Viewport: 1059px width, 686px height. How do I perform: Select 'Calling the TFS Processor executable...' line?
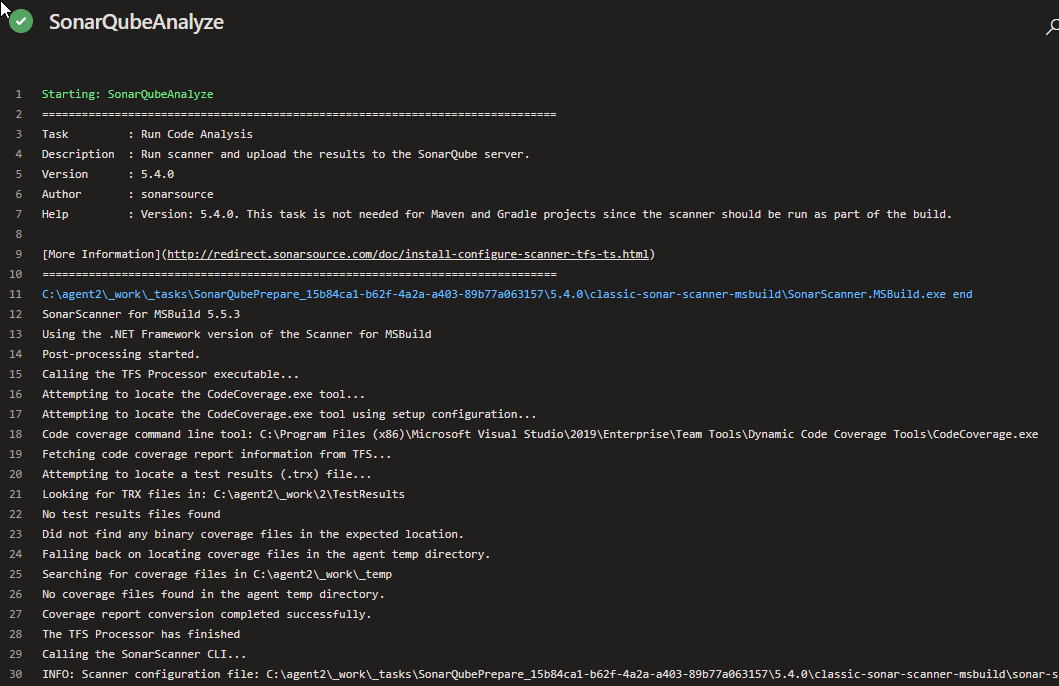(x=170, y=374)
